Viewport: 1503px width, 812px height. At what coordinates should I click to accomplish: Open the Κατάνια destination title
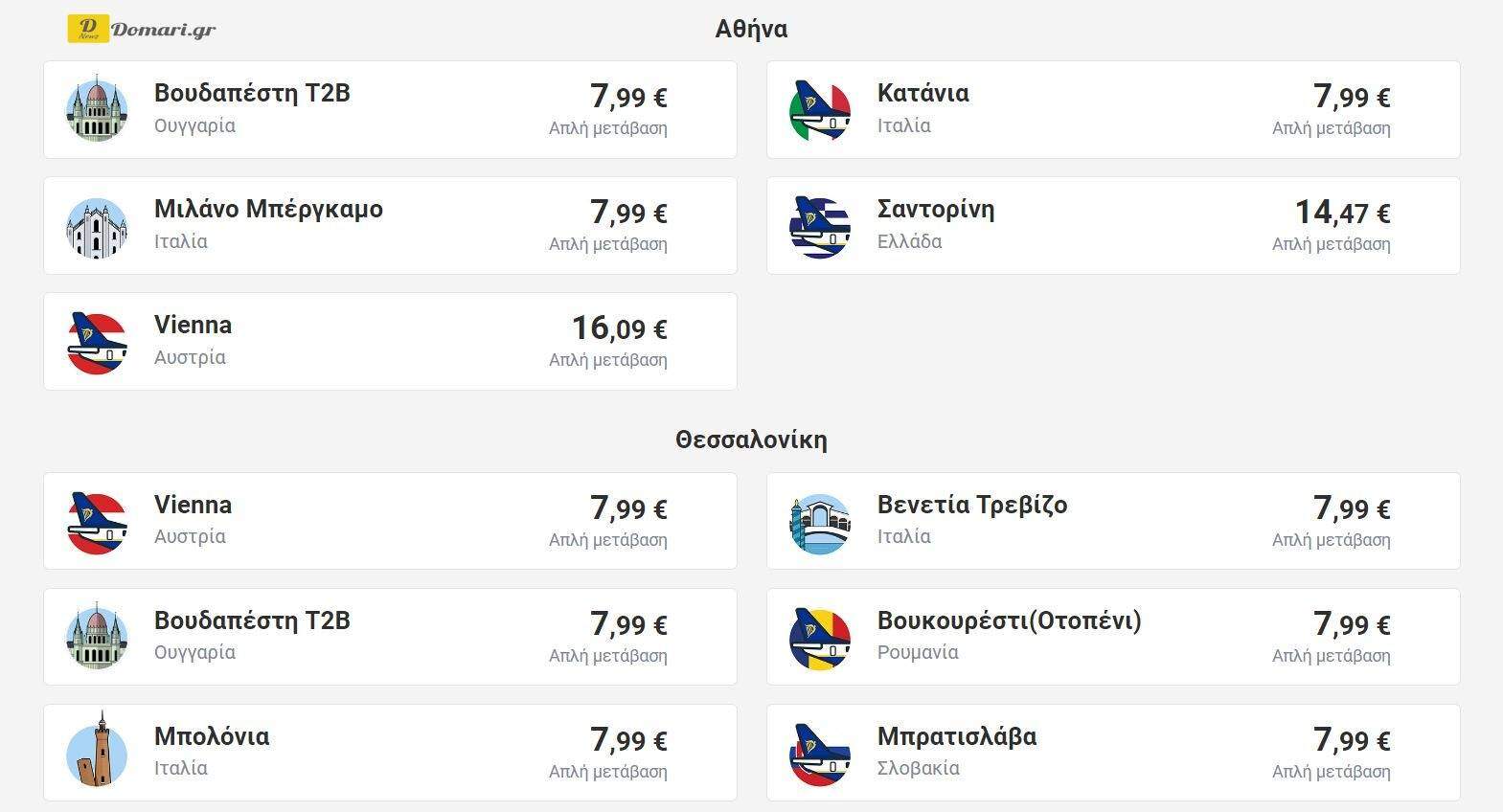click(x=922, y=93)
